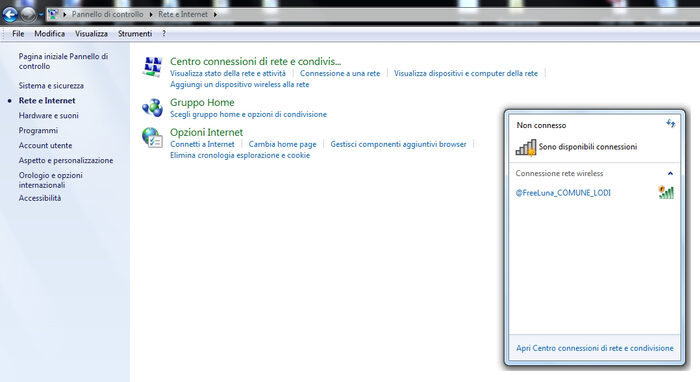The image size is (700, 382).
Task: Click signal bars icon beside Sono disponibili connessioni
Action: [526, 147]
